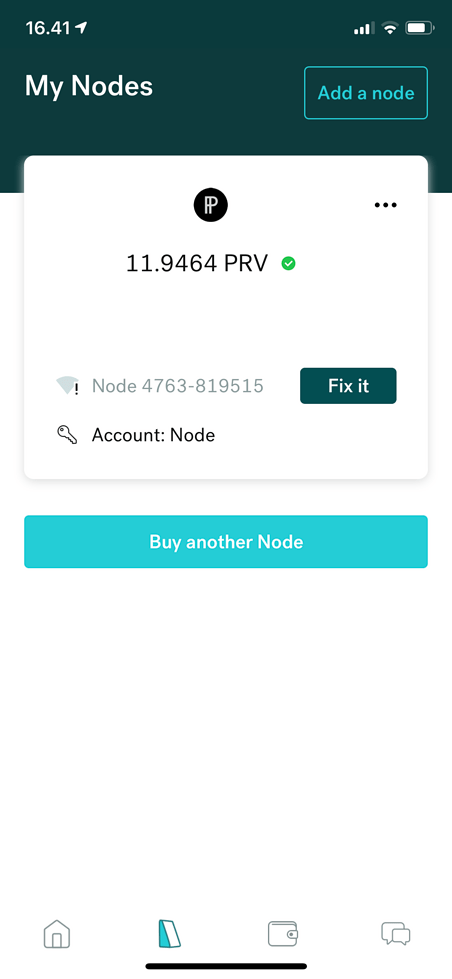
Task: Select the Node tab in bottom bar
Action: pos(169,935)
